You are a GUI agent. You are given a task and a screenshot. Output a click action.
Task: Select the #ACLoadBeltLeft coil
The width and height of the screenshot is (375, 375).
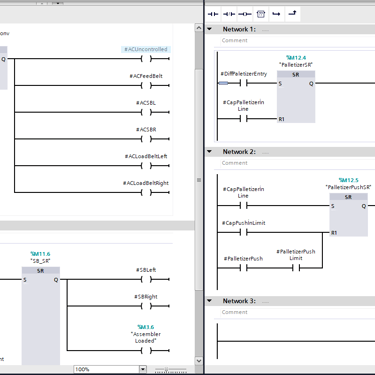(146, 165)
